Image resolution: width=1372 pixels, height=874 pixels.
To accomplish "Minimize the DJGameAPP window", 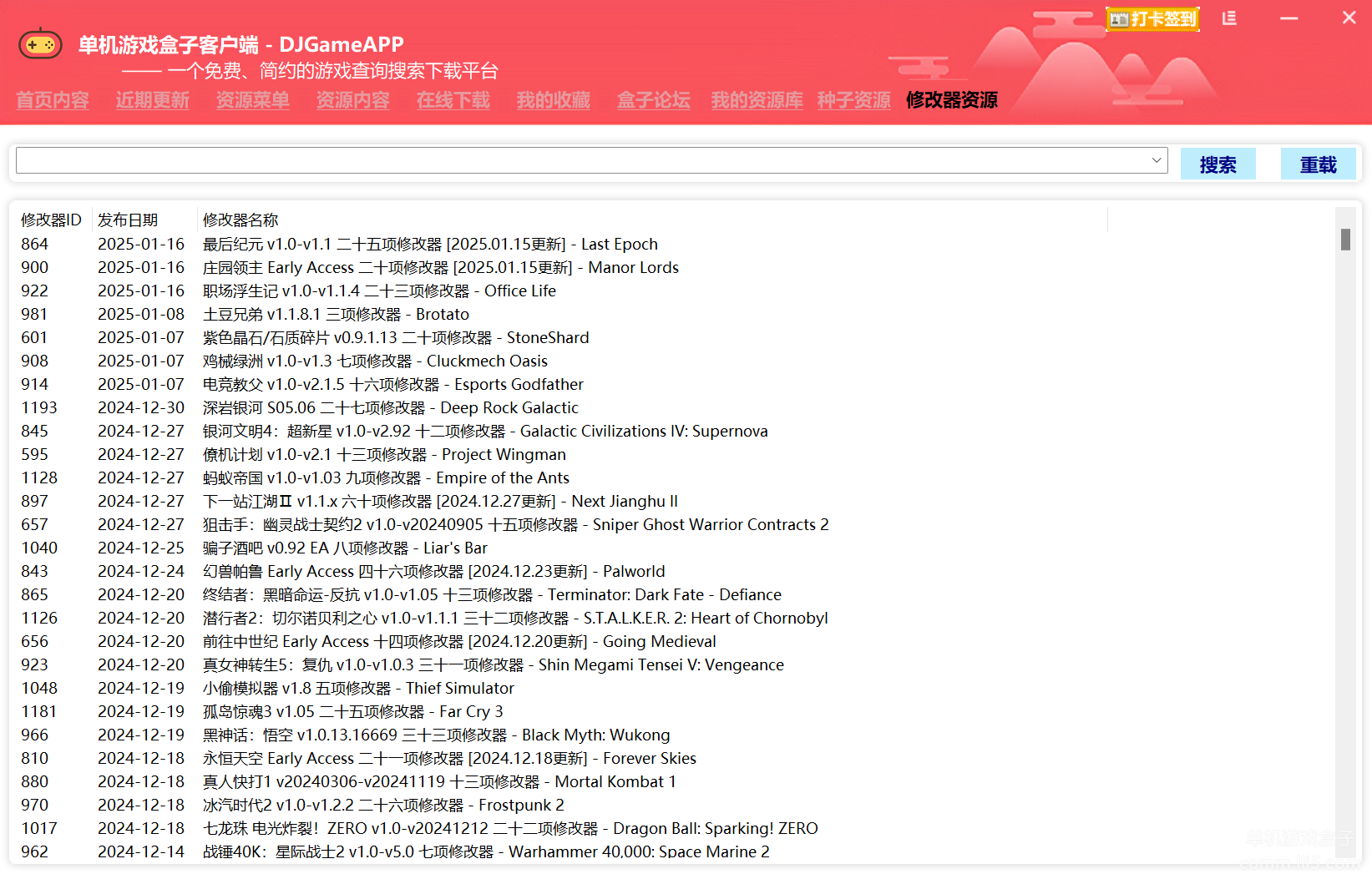I will pos(1289,18).
